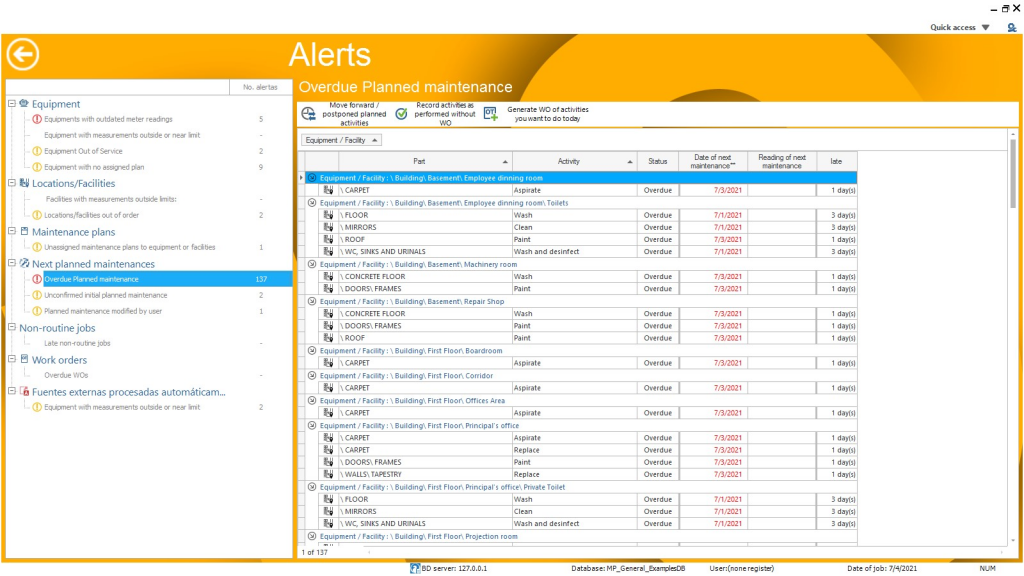Click the Work orders category icon

point(24,359)
